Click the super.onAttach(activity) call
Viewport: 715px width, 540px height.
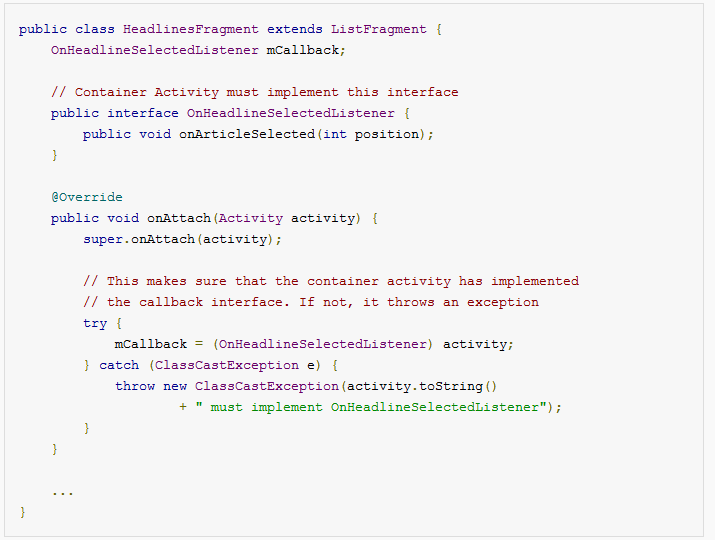click(182, 239)
